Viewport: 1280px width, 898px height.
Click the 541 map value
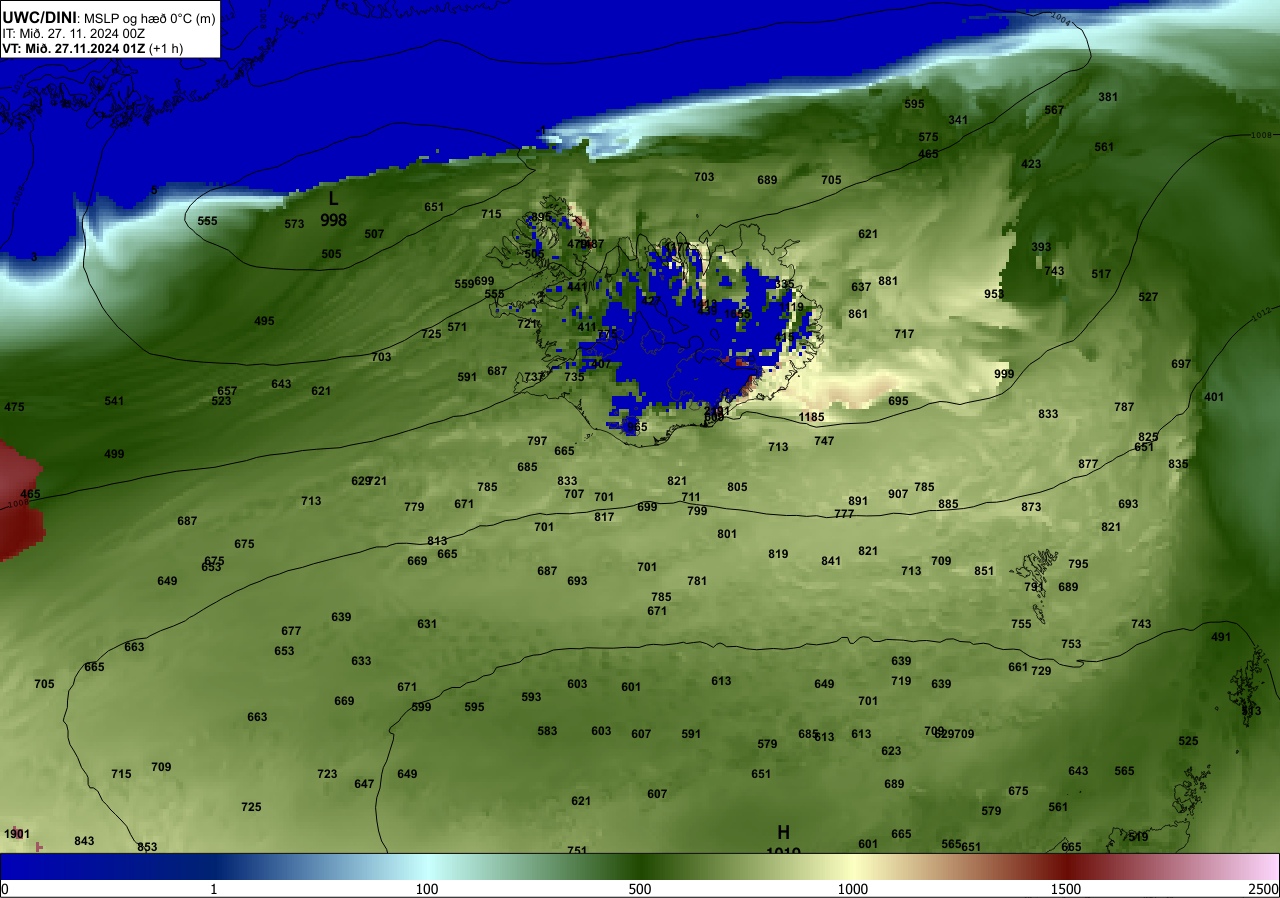pos(114,401)
